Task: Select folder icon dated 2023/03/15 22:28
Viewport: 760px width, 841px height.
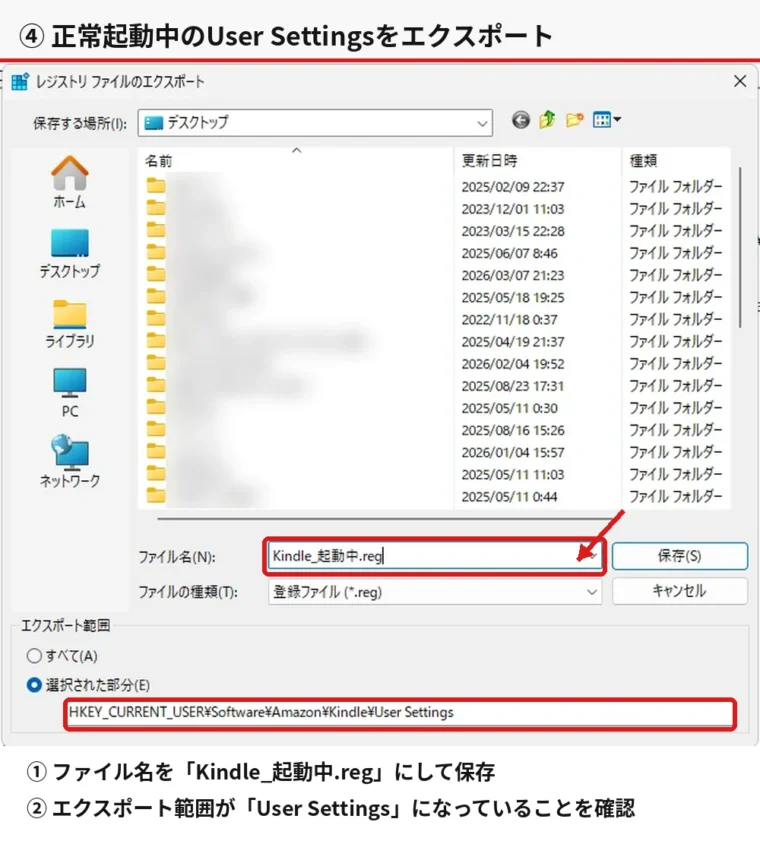Action: pyautogui.click(x=156, y=230)
